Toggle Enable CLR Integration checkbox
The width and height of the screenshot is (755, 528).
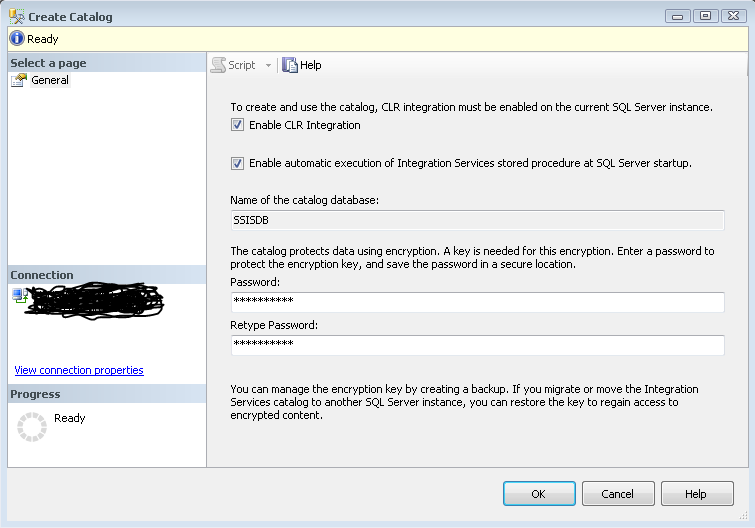237,125
